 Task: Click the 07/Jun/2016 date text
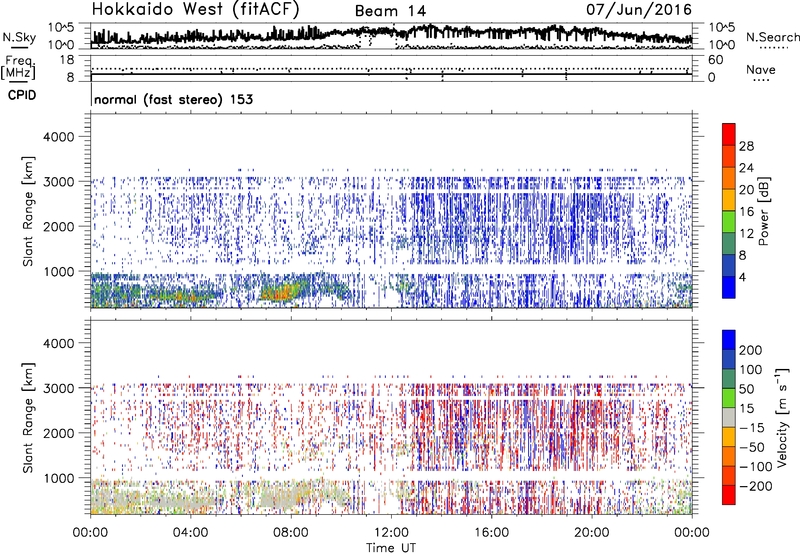[x=639, y=9]
